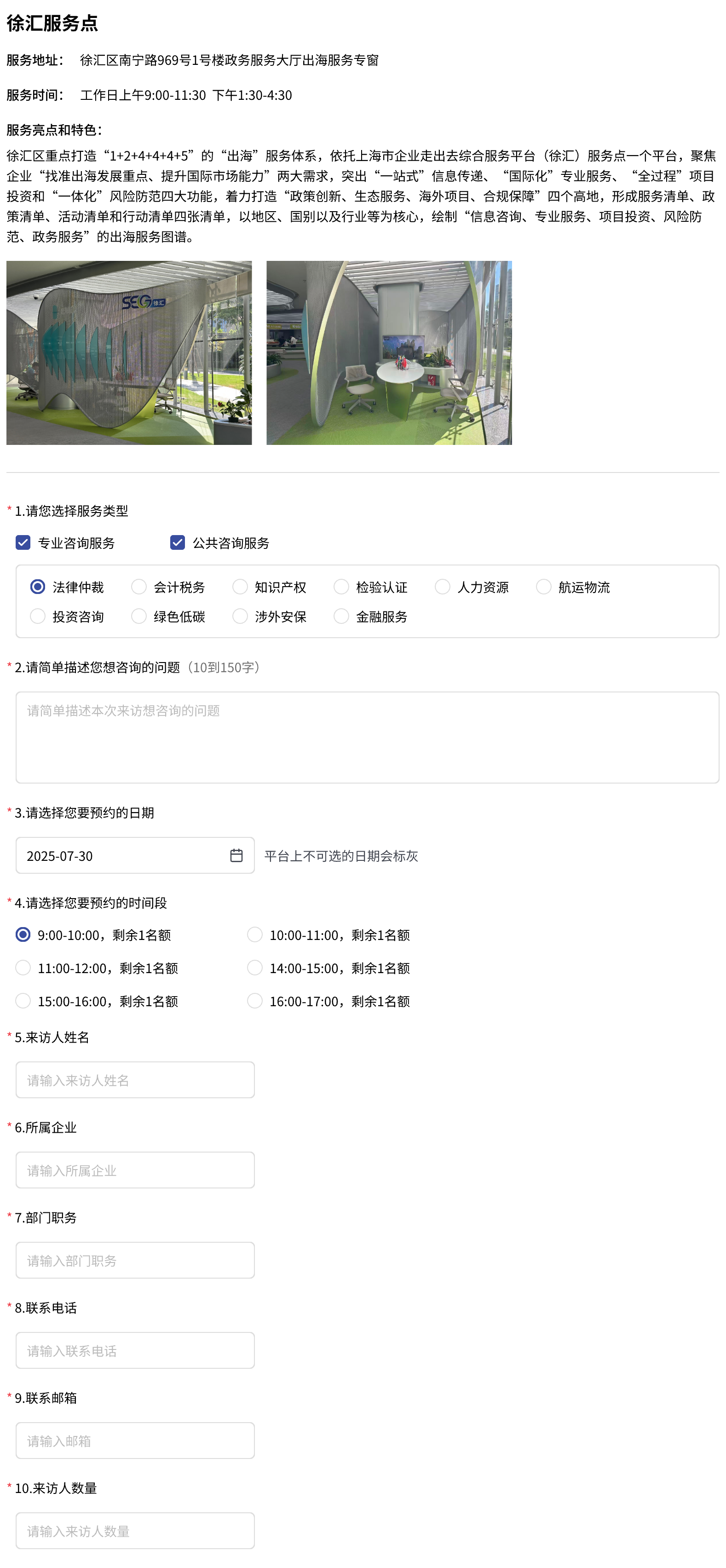Focus the 来访人姓名 input field
The width and height of the screenshot is (726, 1568).
[x=135, y=1080]
